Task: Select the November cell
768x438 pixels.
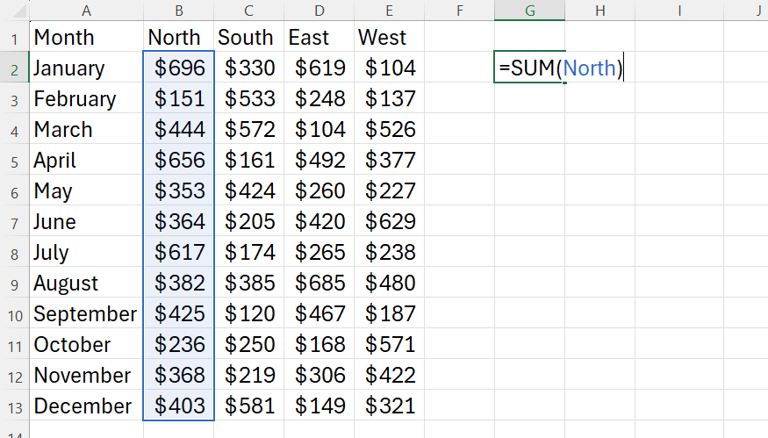Action: coord(86,375)
